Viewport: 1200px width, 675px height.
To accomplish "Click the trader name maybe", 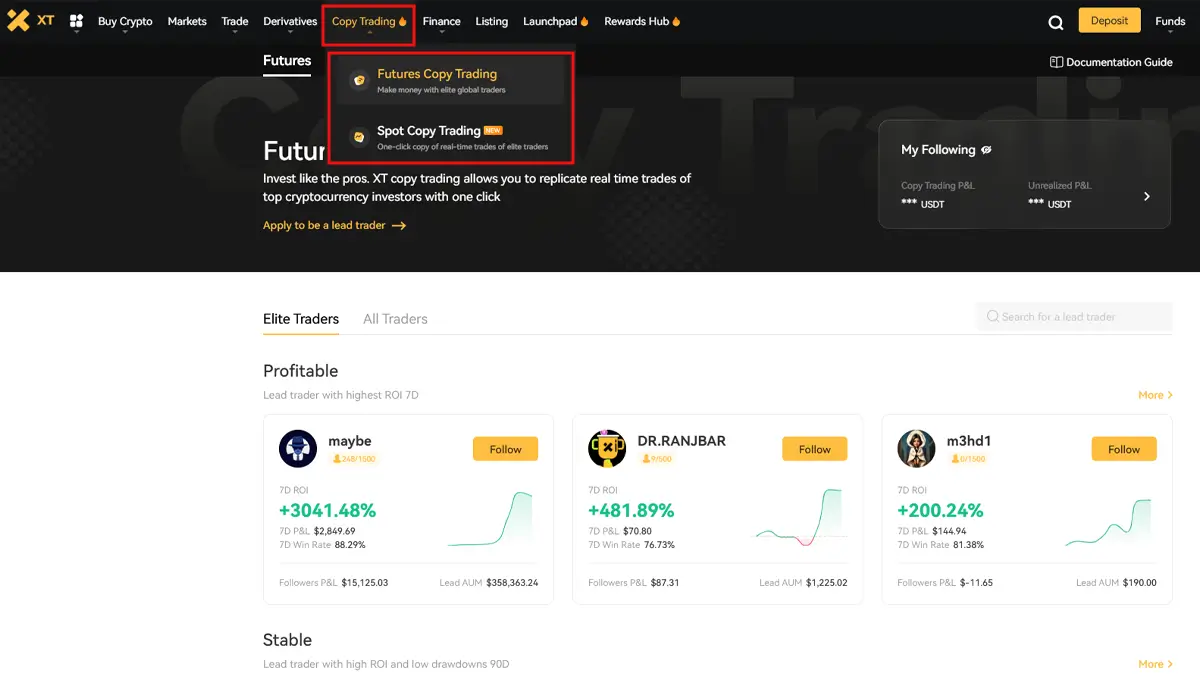I will click(350, 441).
